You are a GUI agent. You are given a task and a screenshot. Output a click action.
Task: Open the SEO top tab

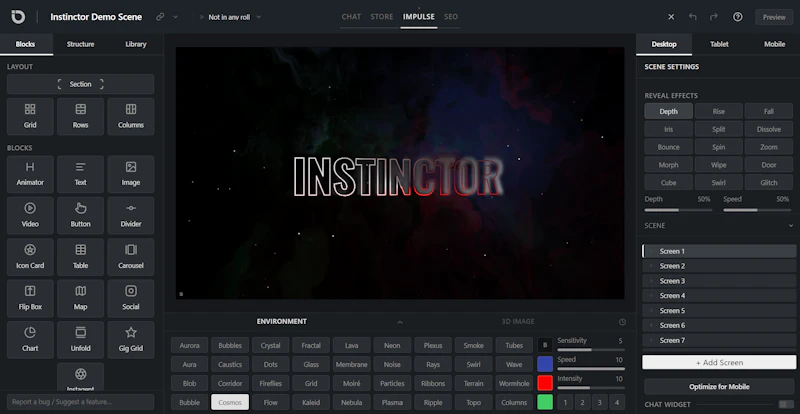(x=451, y=17)
